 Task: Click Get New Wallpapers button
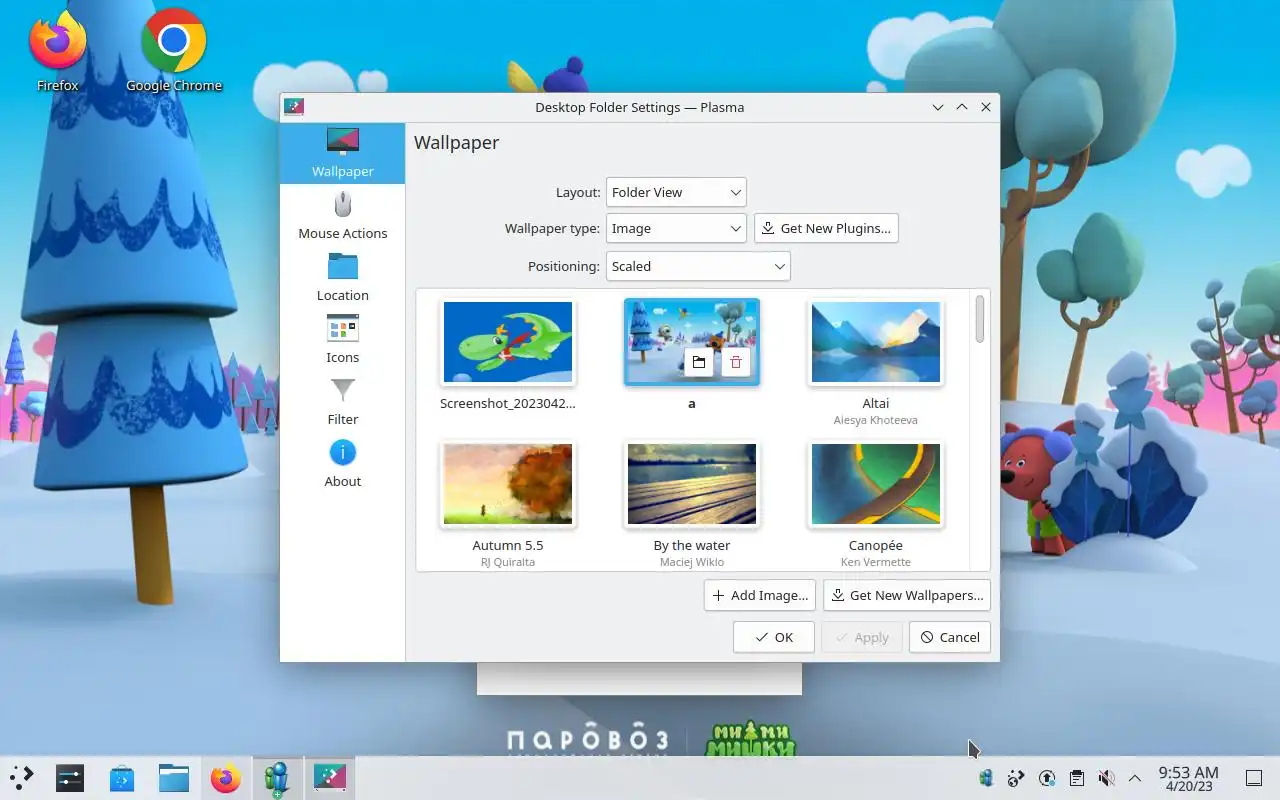[x=907, y=595]
